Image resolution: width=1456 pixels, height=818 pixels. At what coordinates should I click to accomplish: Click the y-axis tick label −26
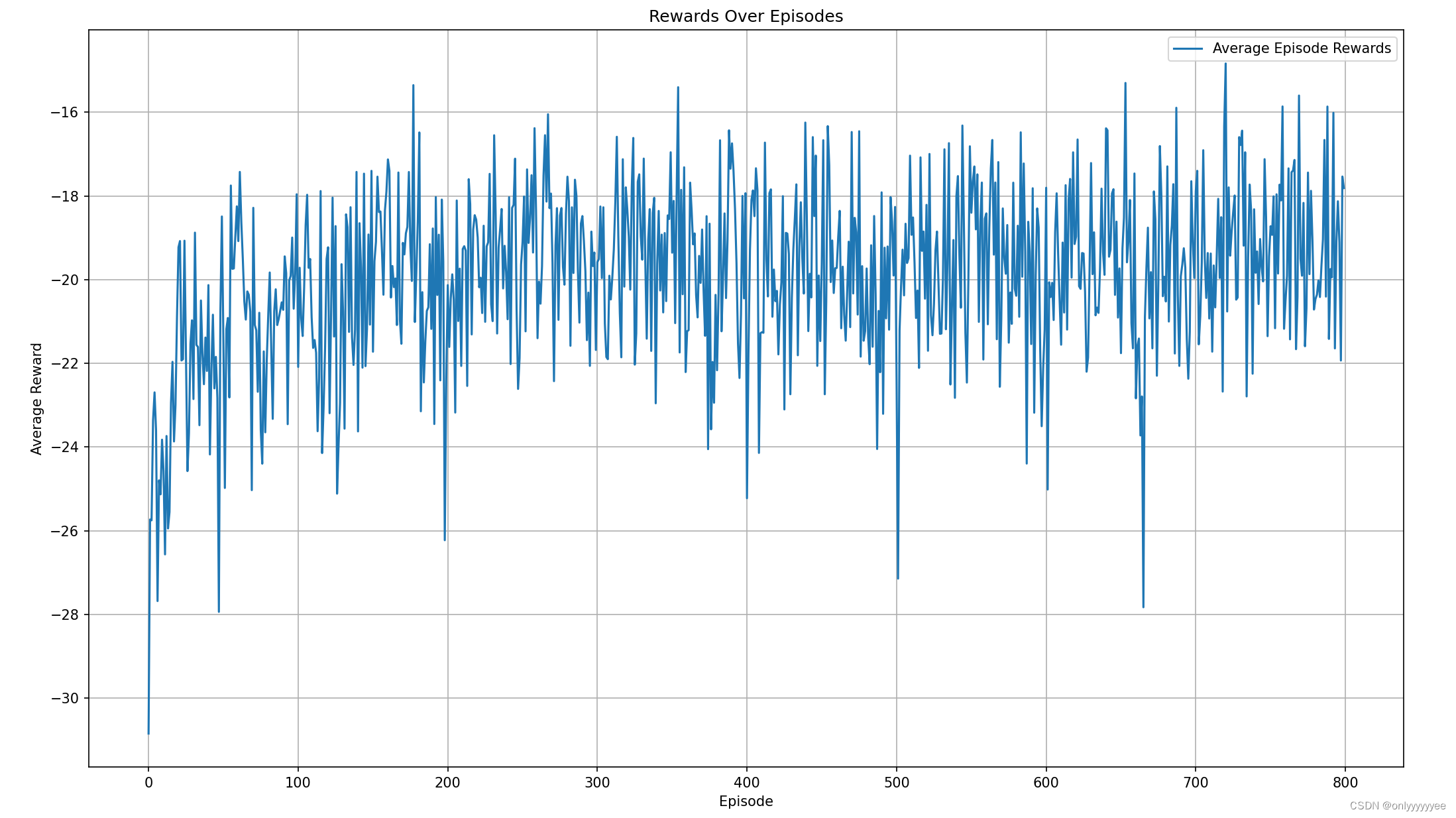pos(64,531)
